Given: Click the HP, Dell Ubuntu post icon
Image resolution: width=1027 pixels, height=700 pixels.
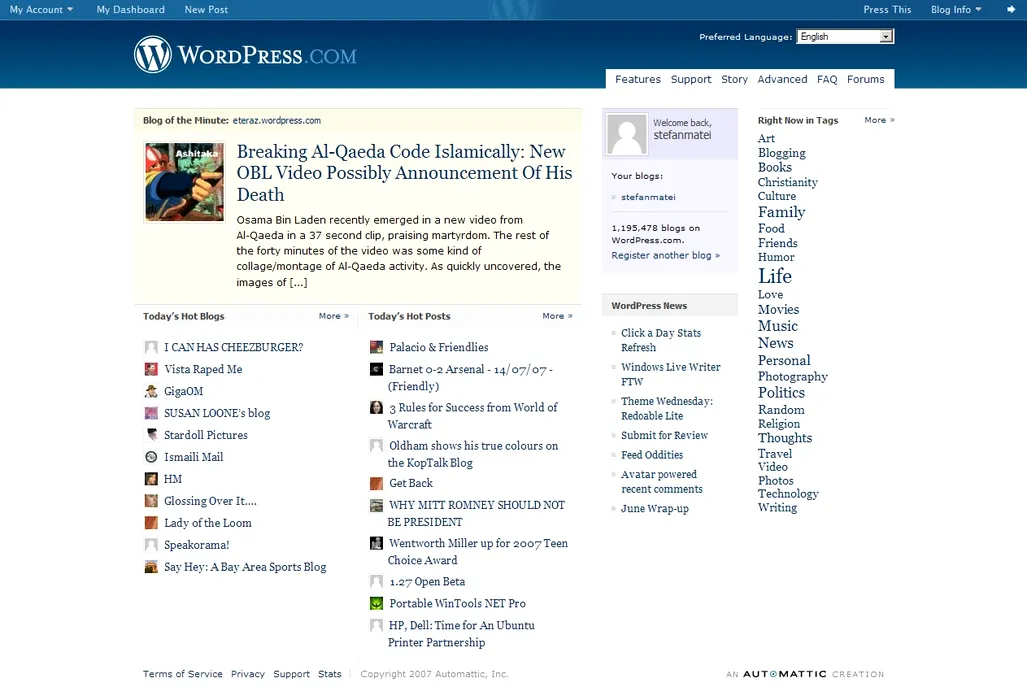Looking at the screenshot, I should point(377,625).
